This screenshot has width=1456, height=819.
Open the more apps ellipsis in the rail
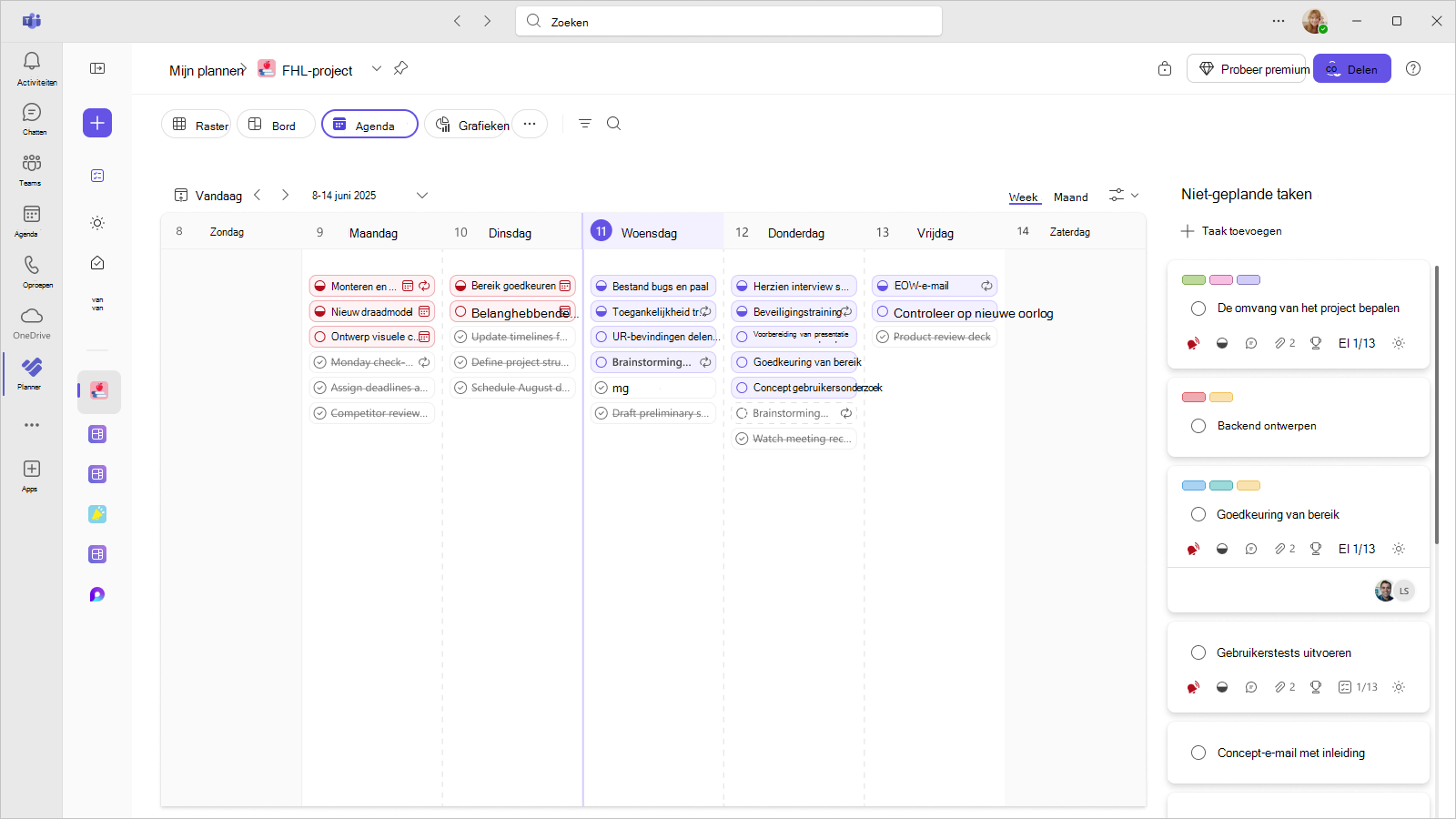(x=32, y=425)
